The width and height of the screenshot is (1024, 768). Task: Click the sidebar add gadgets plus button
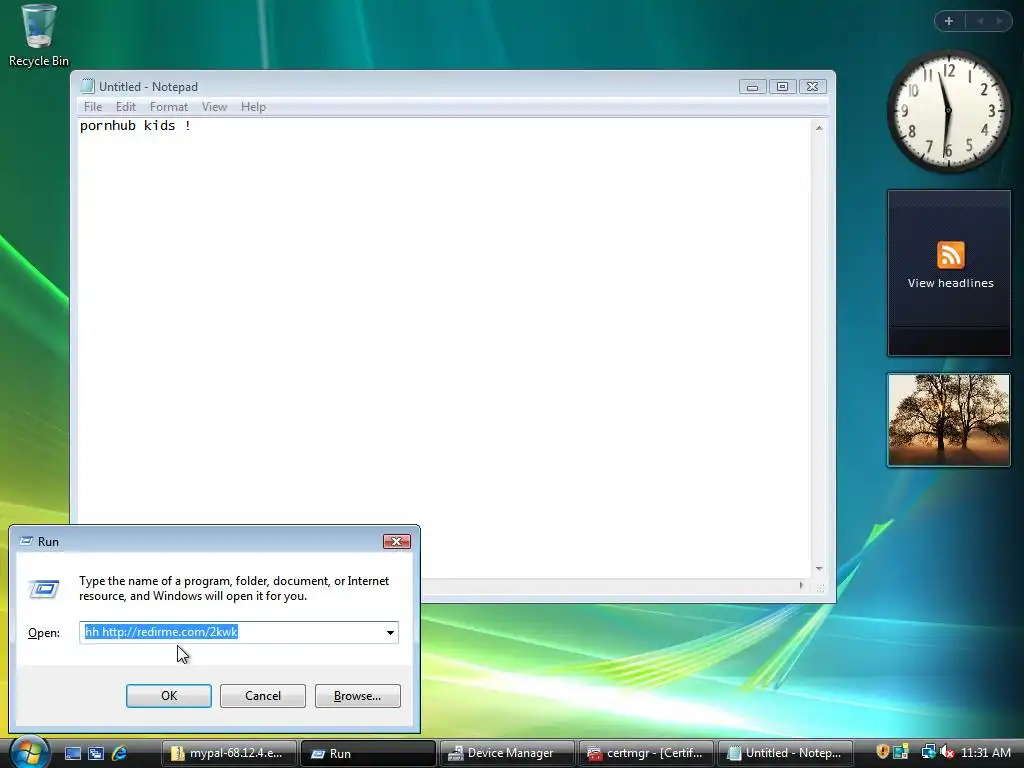coord(949,21)
